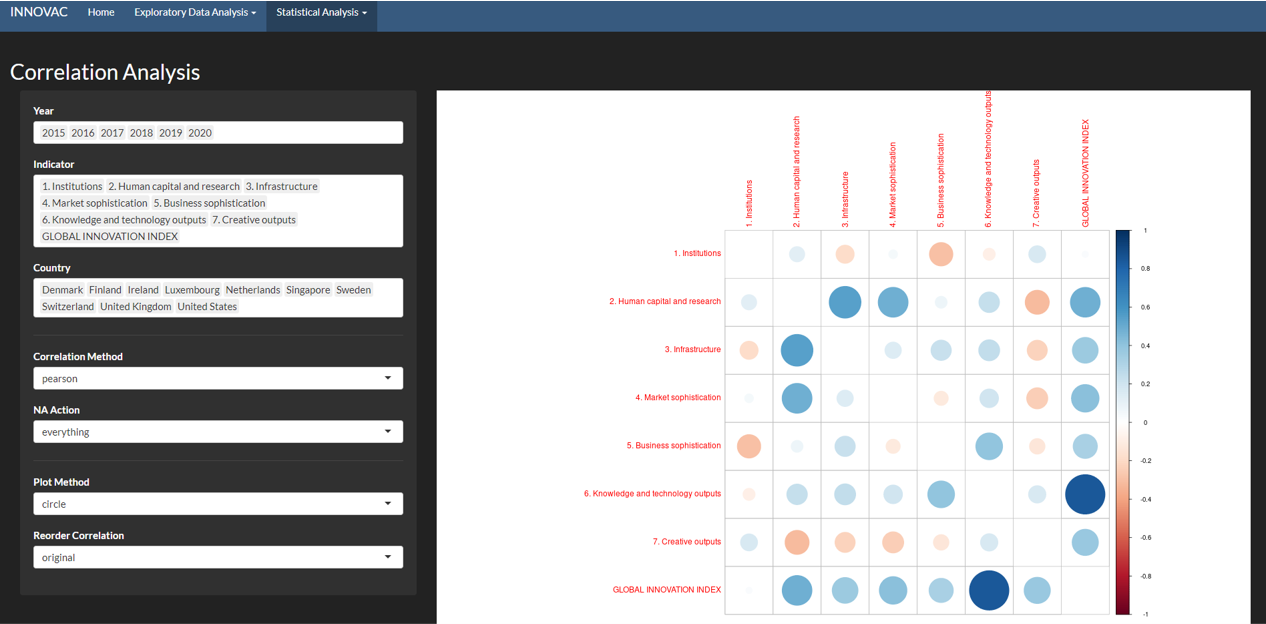1266x624 pixels.
Task: Click the correlation color scale legend bar
Action: (x=1123, y=422)
